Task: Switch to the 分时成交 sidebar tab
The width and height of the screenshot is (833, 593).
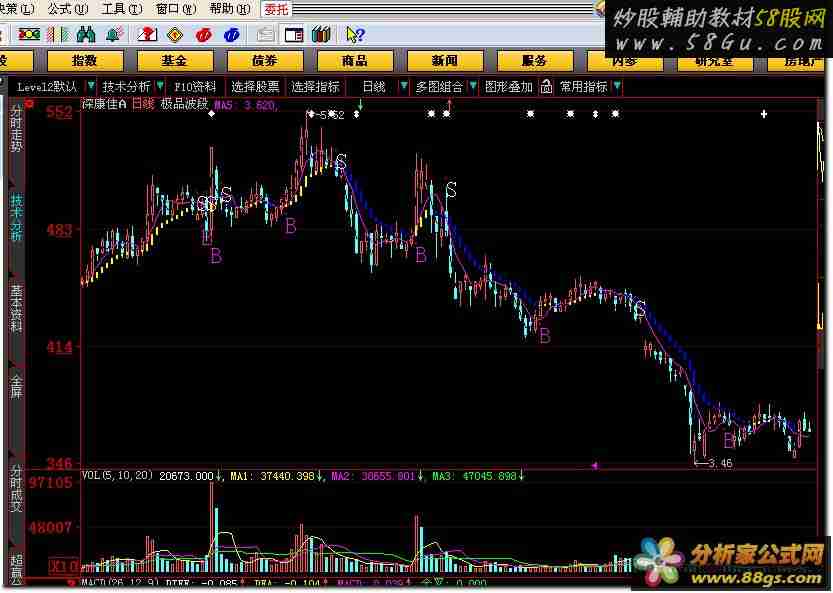Action: (x=16, y=489)
